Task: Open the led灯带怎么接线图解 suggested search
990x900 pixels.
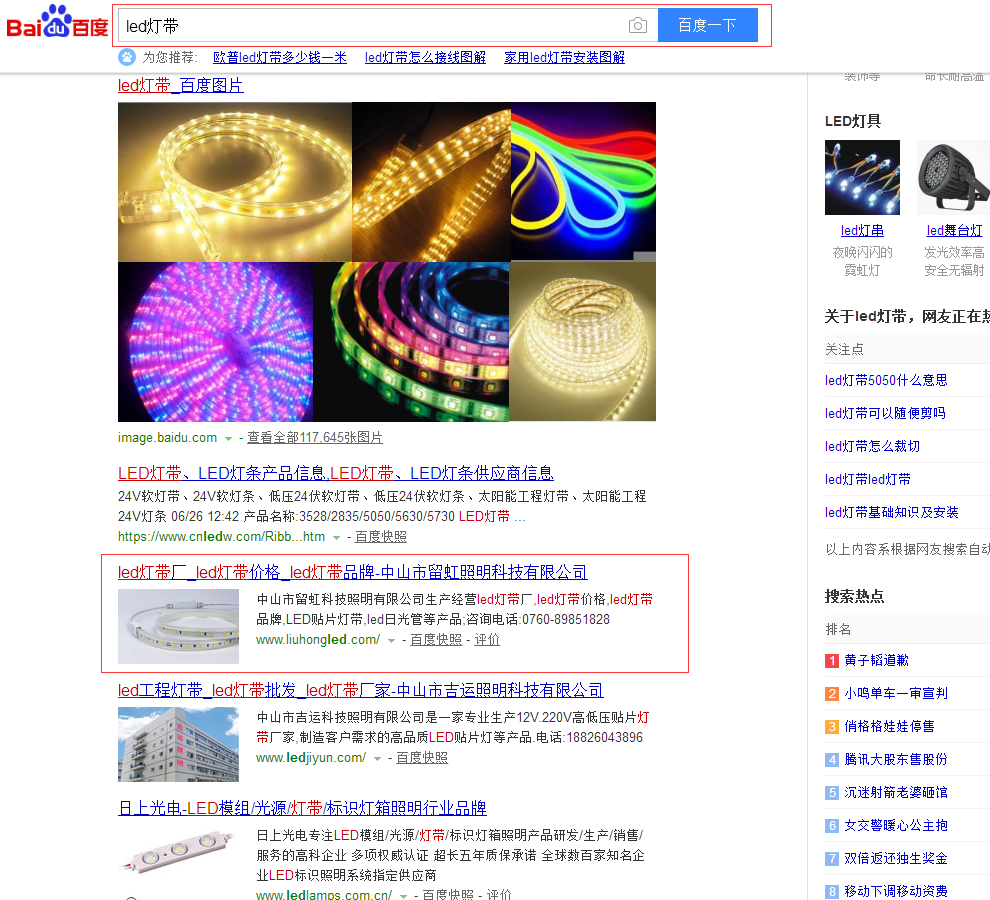Action: (x=425, y=58)
